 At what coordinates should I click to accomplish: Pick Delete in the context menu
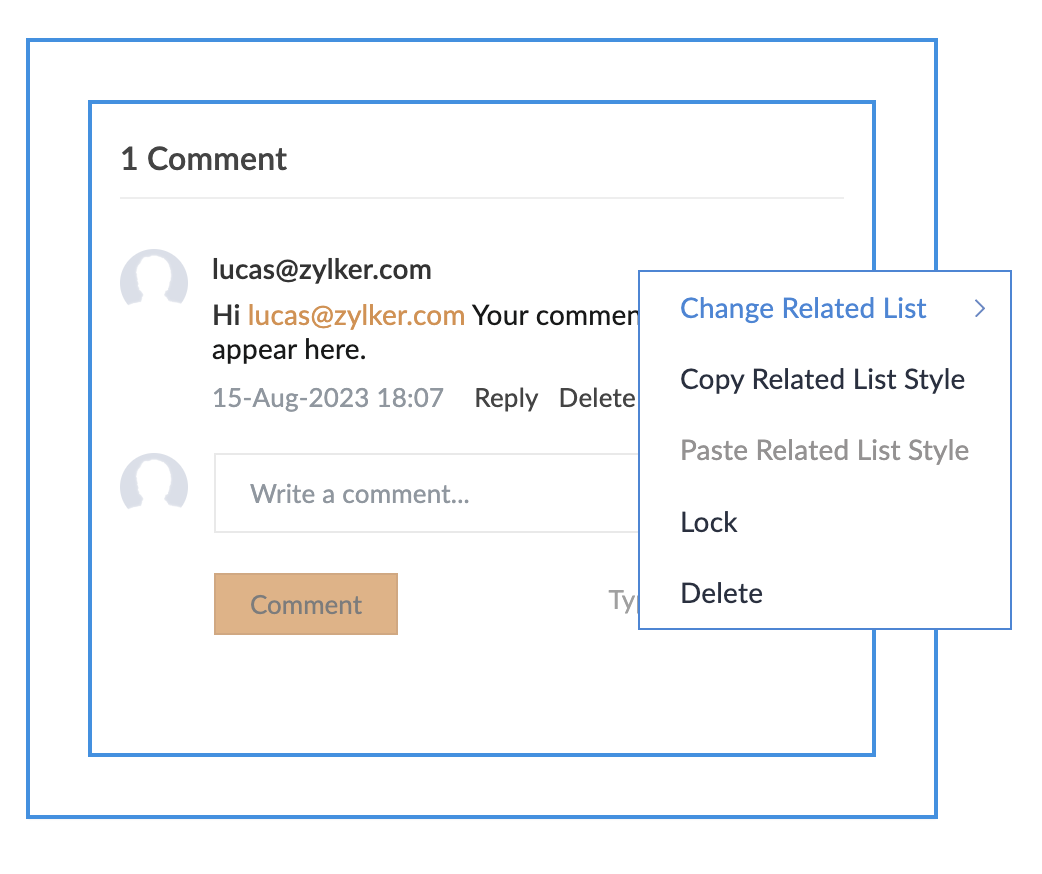pos(721,594)
